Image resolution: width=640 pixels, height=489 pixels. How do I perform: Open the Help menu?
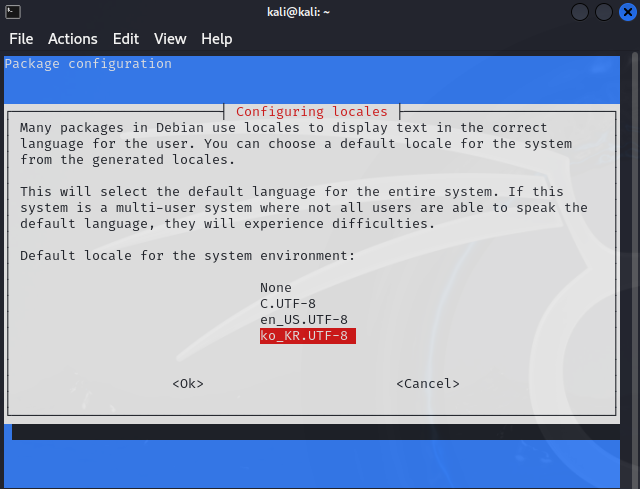[x=217, y=39]
